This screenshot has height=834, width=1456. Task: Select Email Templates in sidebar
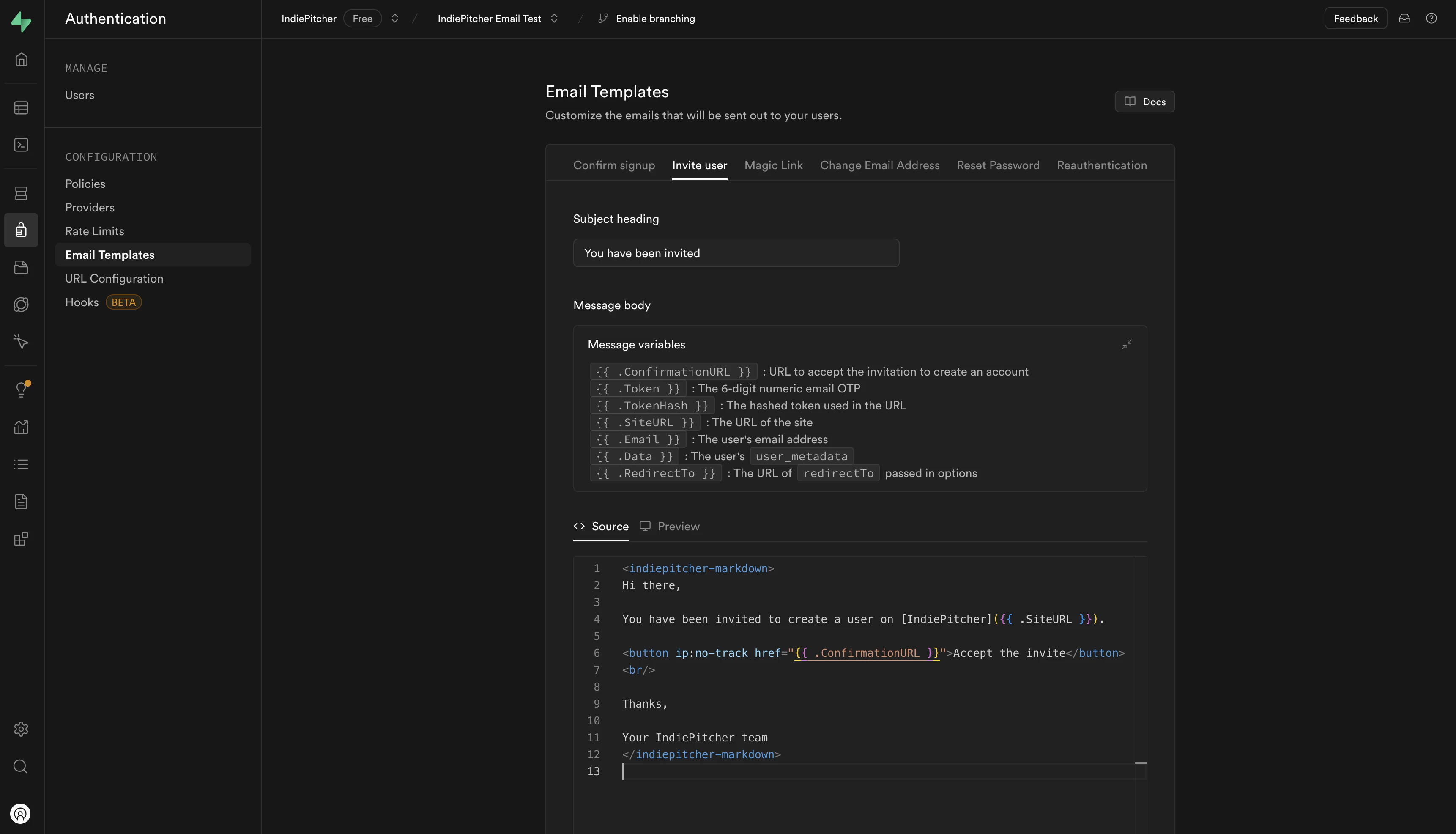[153, 254]
